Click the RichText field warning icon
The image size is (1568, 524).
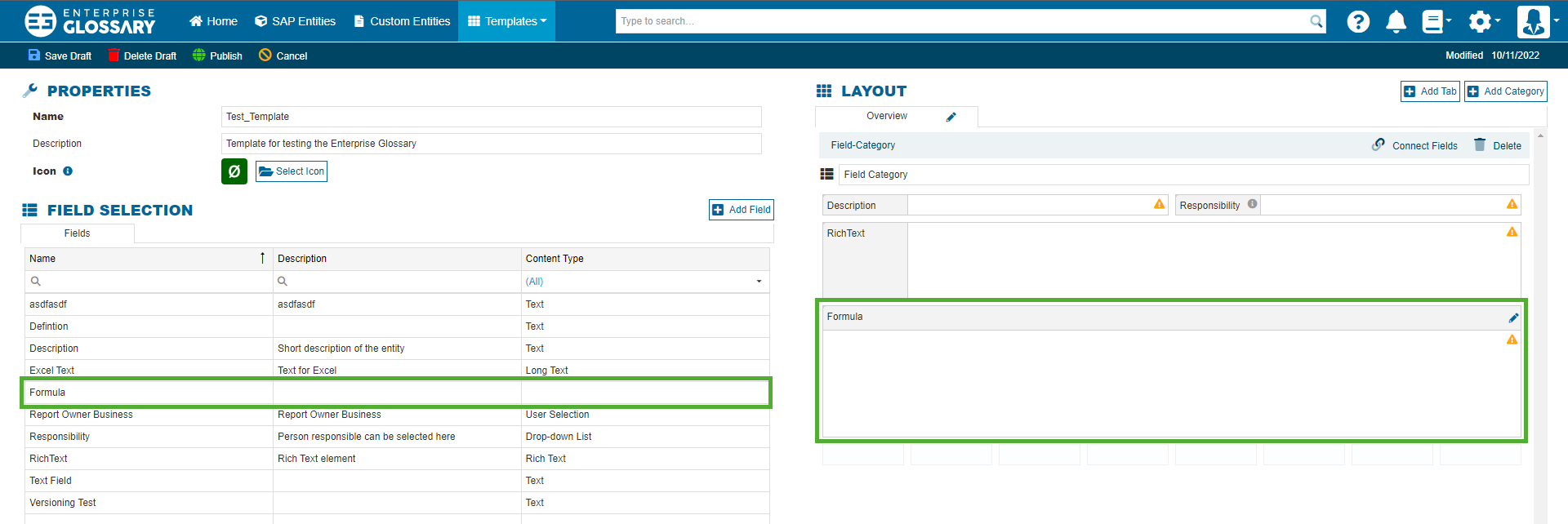tap(1512, 232)
